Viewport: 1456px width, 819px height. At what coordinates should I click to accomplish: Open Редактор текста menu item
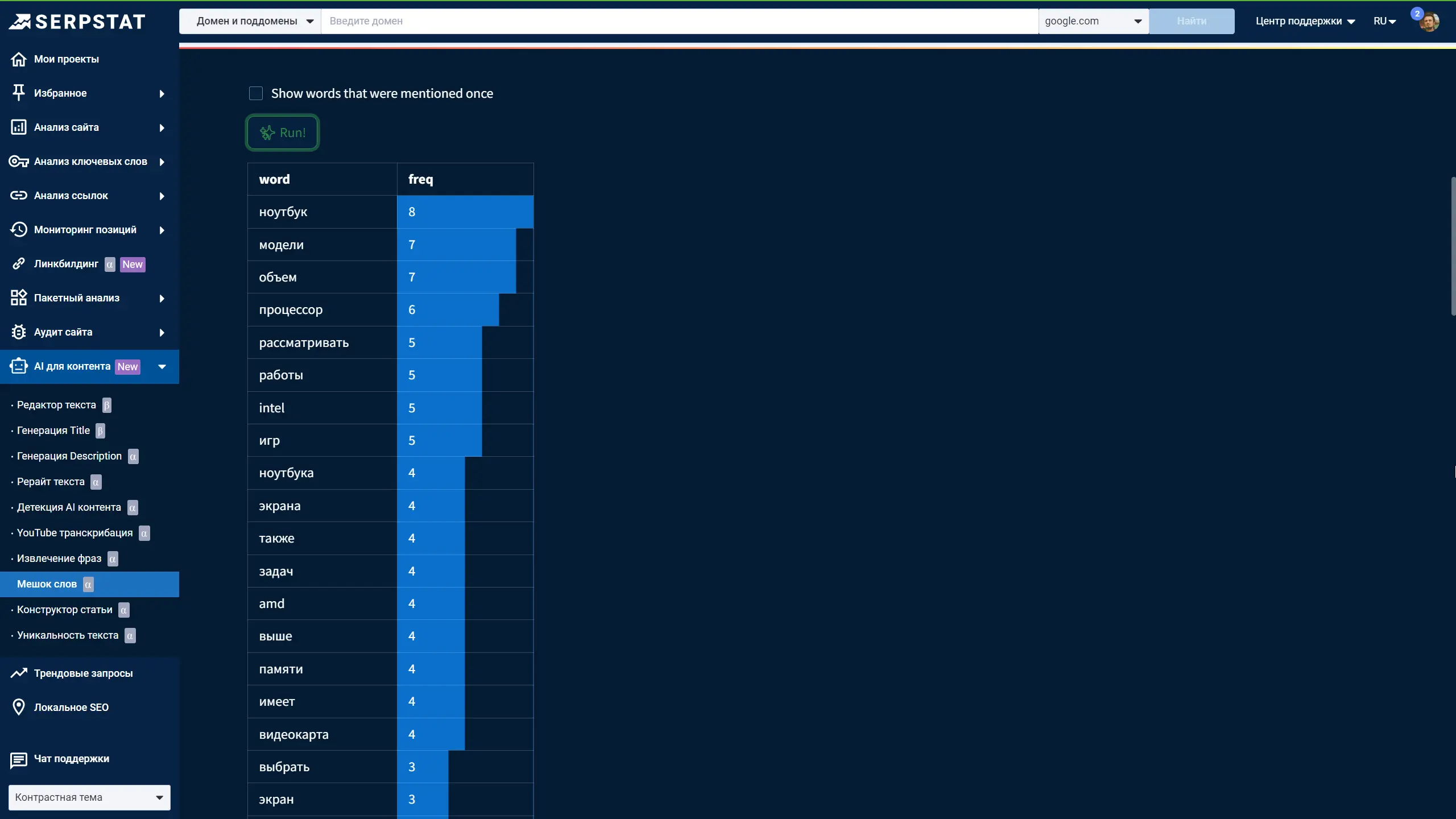coord(56,405)
